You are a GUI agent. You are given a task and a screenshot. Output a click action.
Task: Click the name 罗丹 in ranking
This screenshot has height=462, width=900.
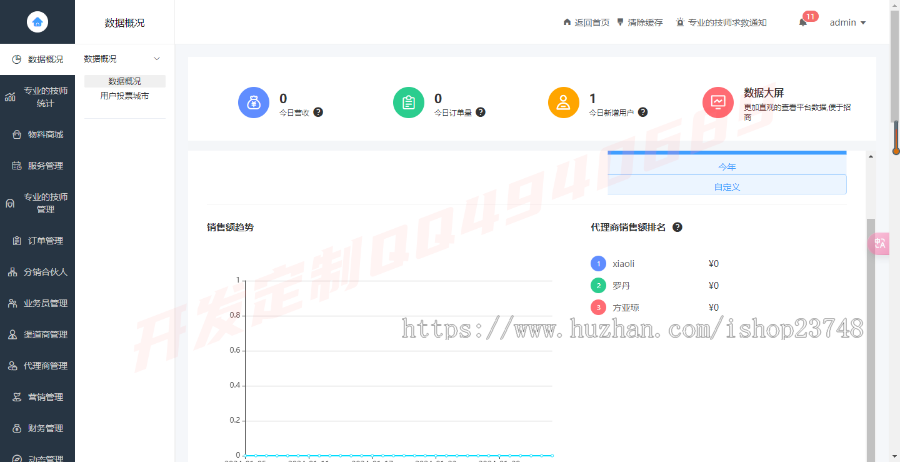621,285
